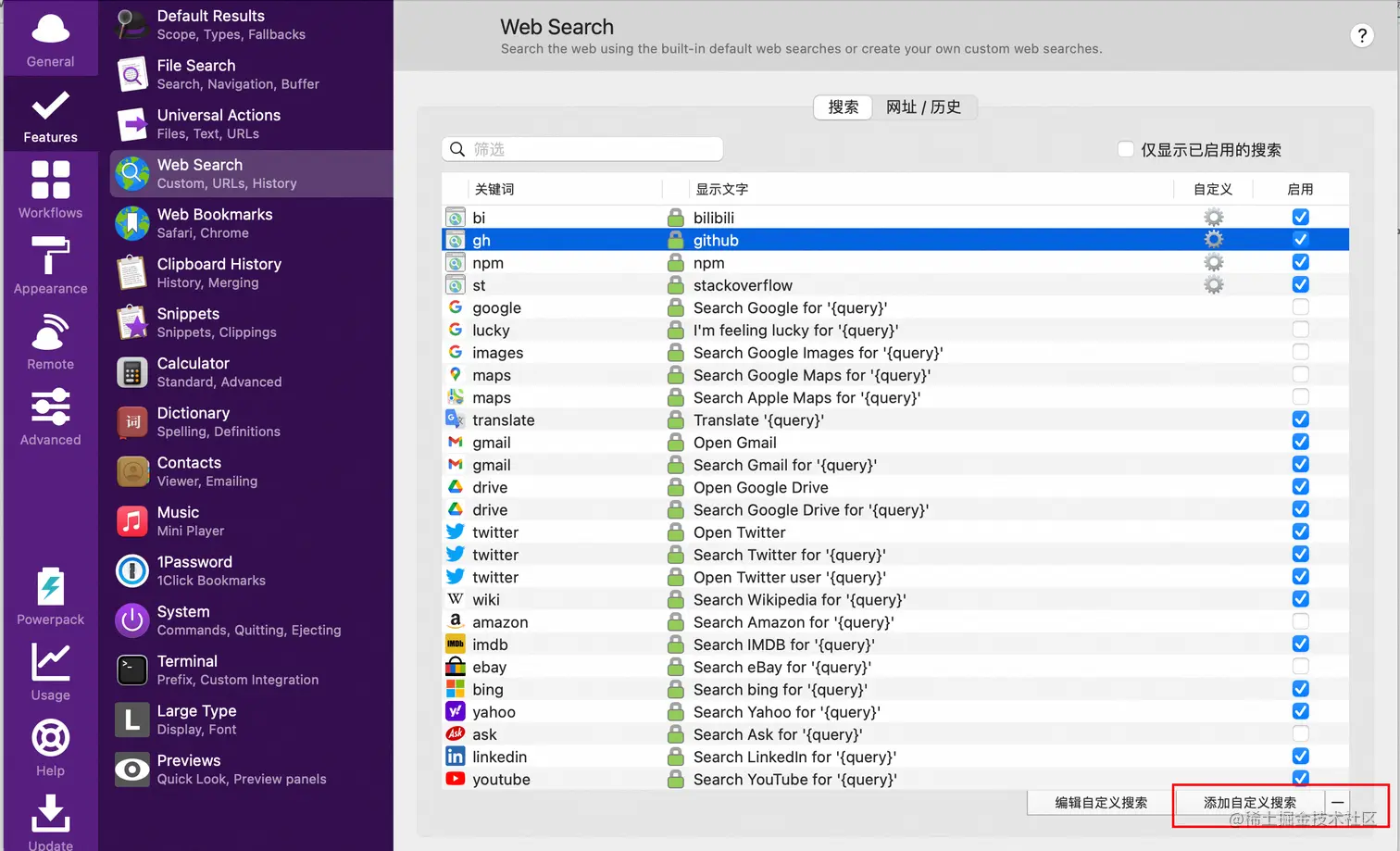Open the Usage chart section
Image resolution: width=1400 pixels, height=851 pixels.
pos(50,673)
